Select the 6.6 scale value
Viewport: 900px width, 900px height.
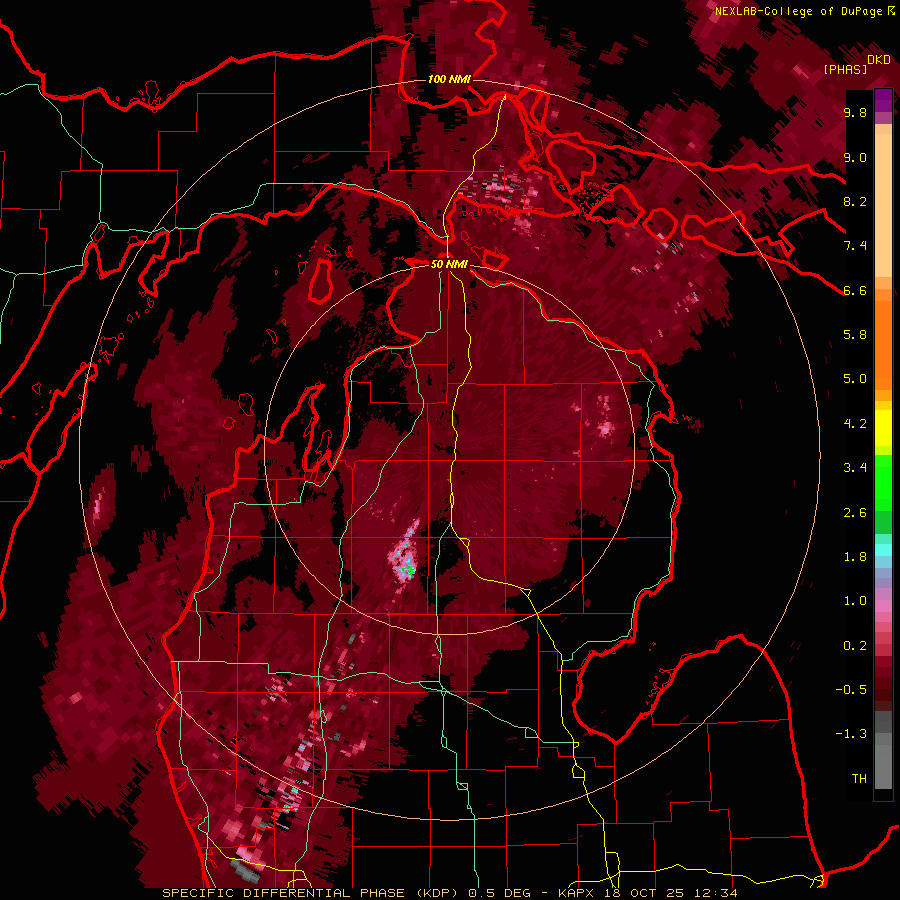click(x=855, y=290)
